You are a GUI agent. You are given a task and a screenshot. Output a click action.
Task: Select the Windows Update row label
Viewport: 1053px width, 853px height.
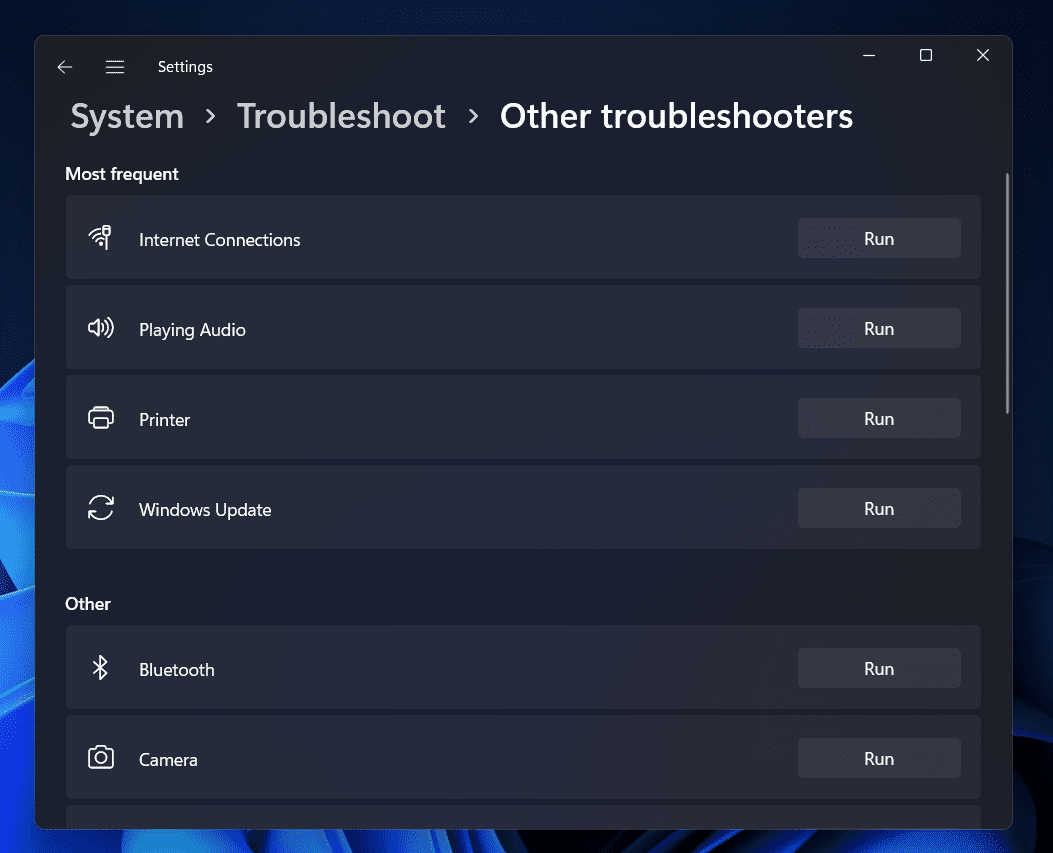[205, 510]
